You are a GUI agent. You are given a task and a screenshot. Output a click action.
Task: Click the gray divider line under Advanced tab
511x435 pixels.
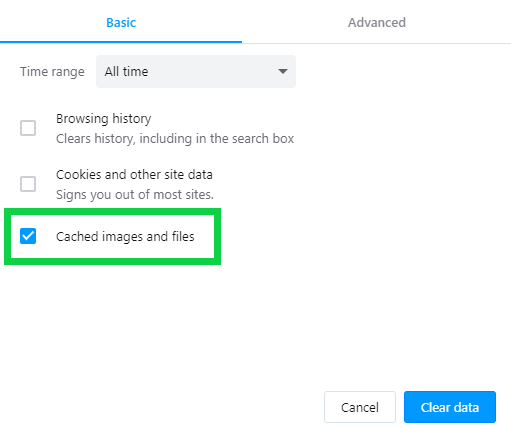point(377,43)
